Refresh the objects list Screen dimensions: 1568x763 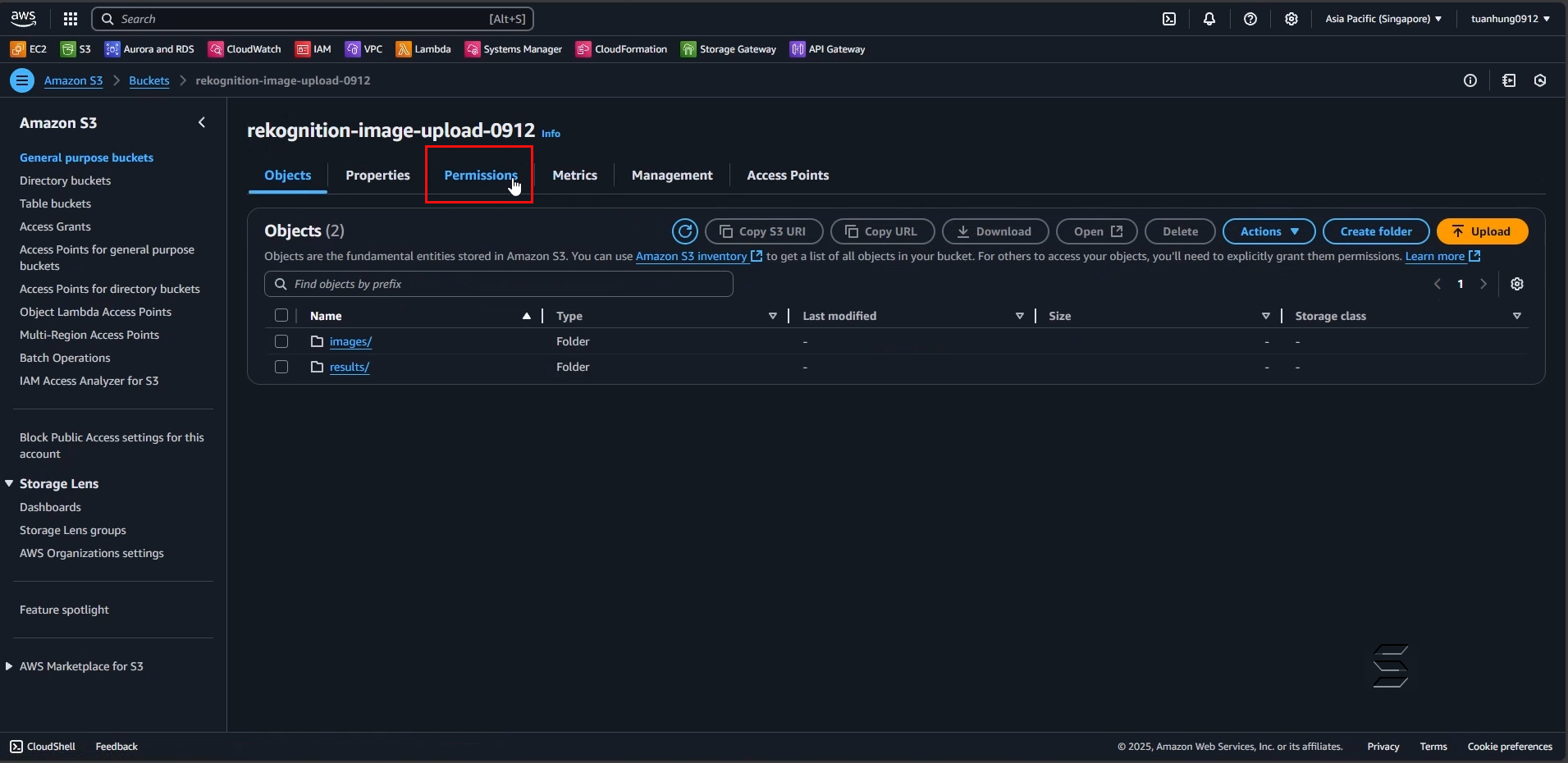[x=685, y=231]
